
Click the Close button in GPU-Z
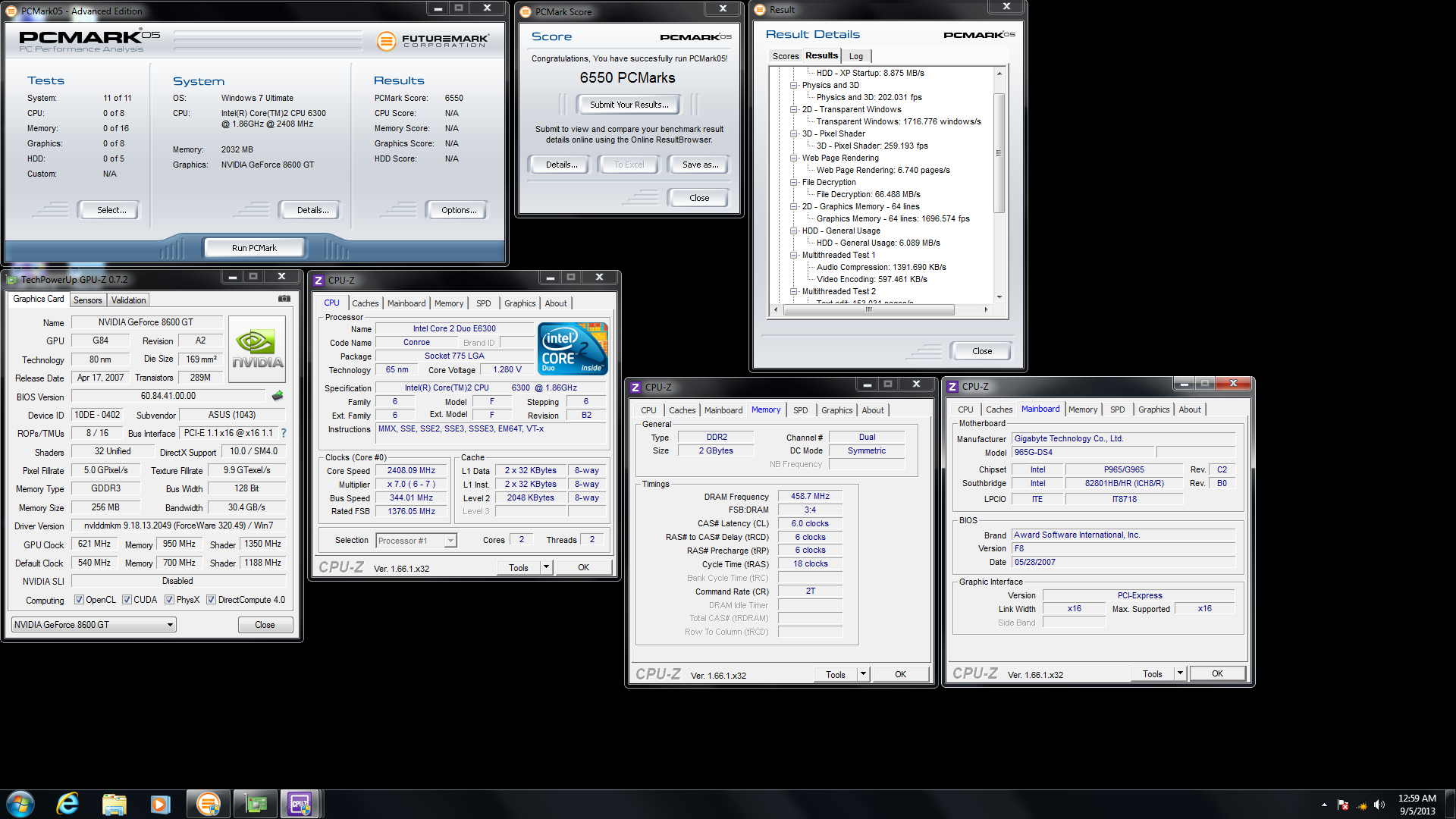tap(265, 625)
